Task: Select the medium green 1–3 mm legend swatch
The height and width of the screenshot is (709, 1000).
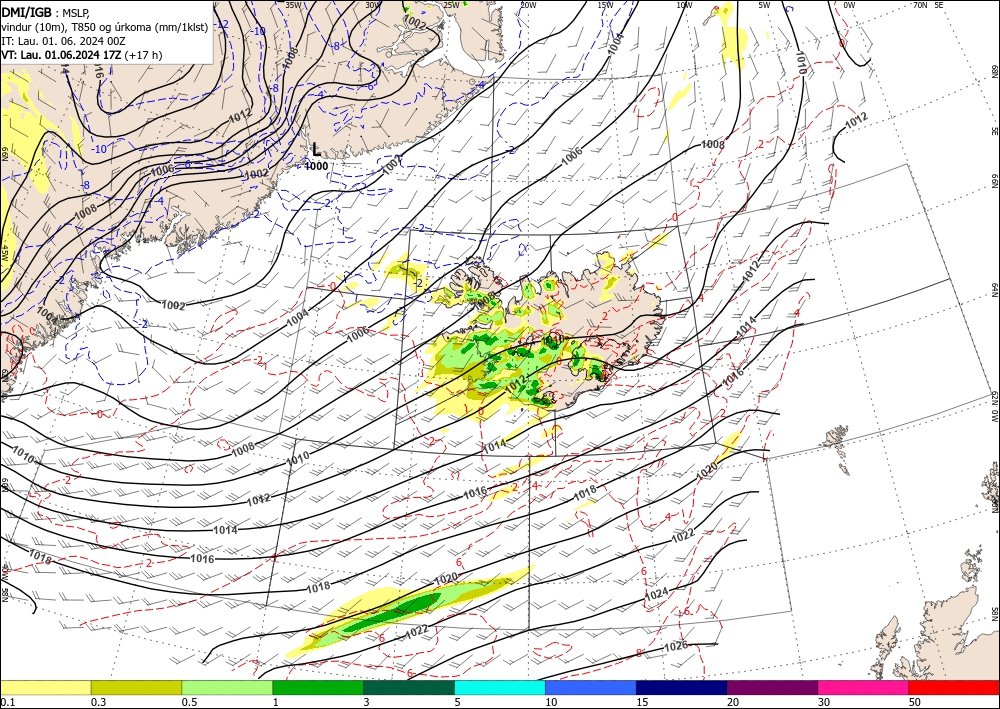Action: coord(318,687)
